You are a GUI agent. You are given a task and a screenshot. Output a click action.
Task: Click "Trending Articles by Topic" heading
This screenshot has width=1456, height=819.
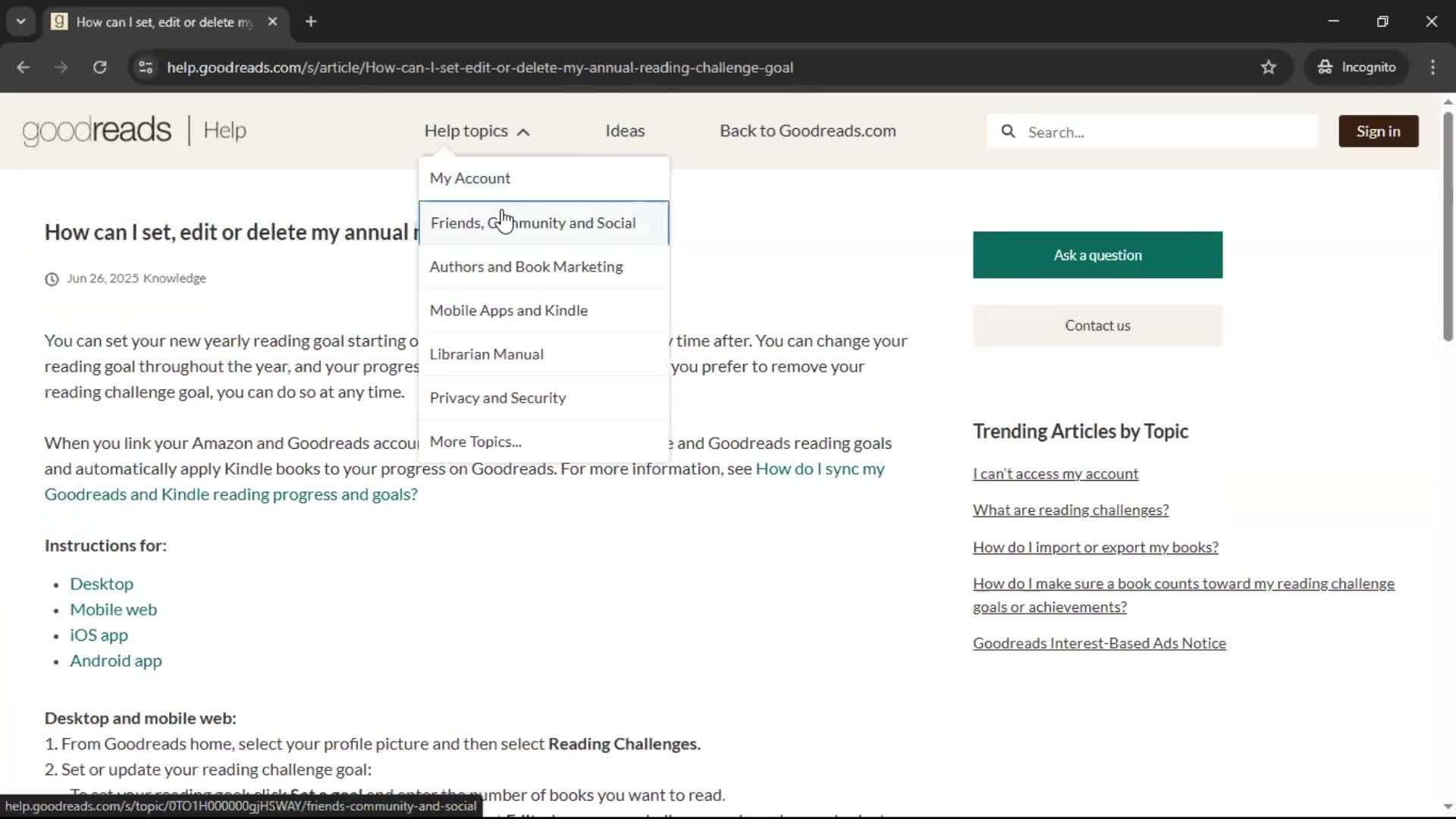[1081, 431]
